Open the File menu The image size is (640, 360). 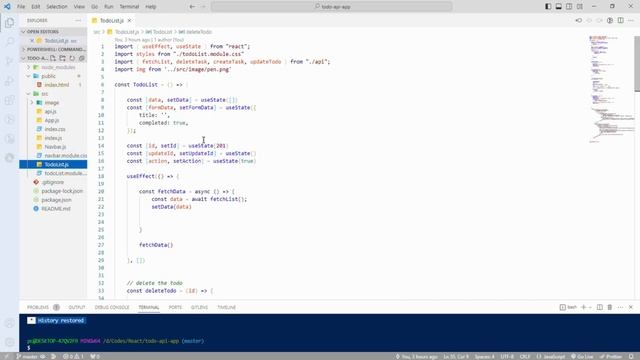point(21,7)
